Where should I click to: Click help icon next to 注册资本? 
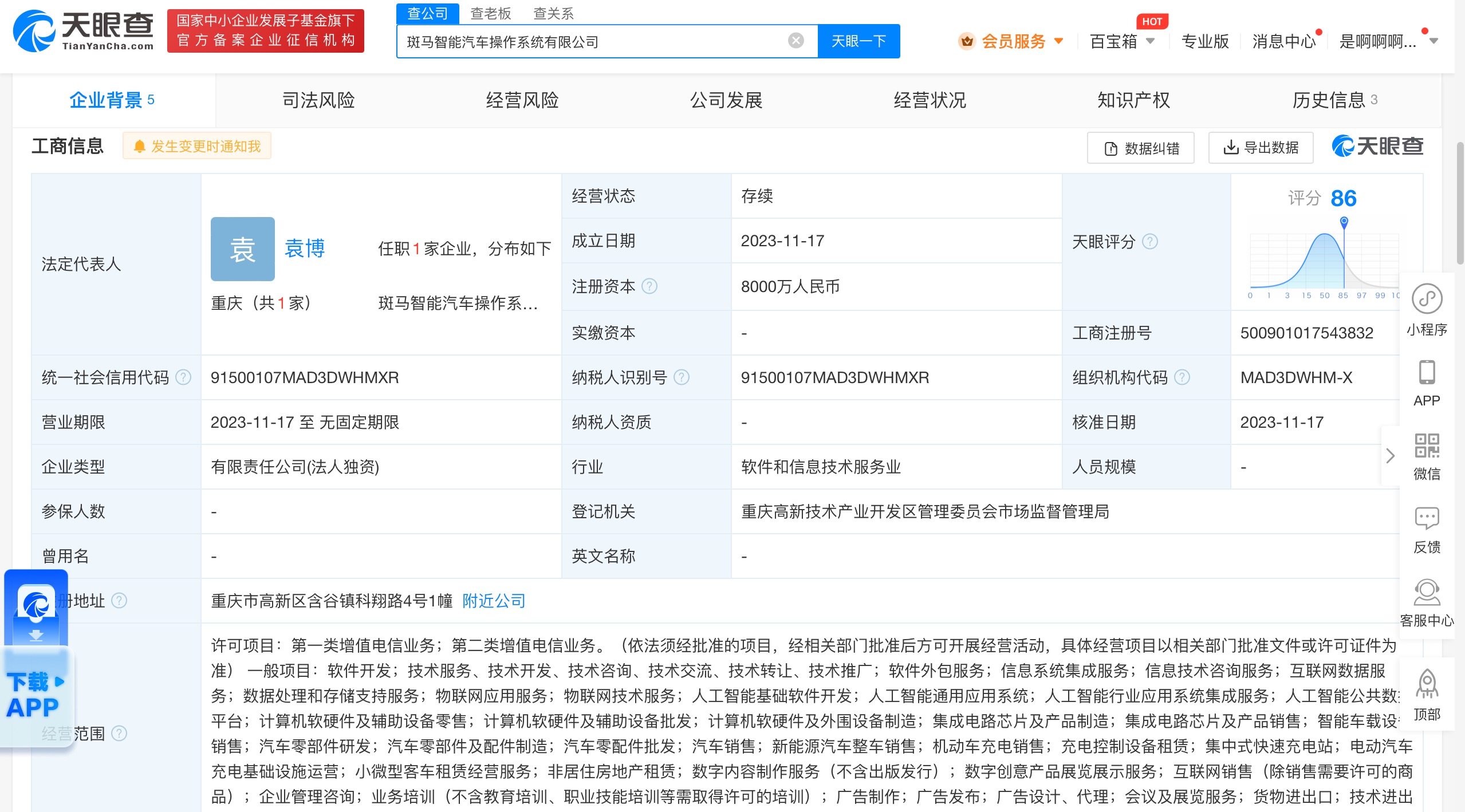tap(649, 286)
